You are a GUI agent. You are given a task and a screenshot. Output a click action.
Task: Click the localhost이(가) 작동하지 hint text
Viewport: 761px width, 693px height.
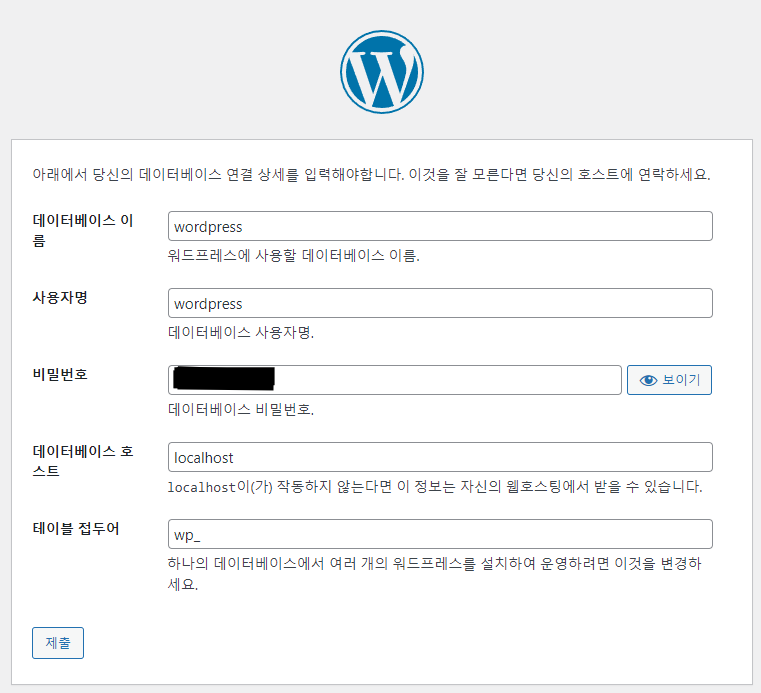(x=435, y=487)
